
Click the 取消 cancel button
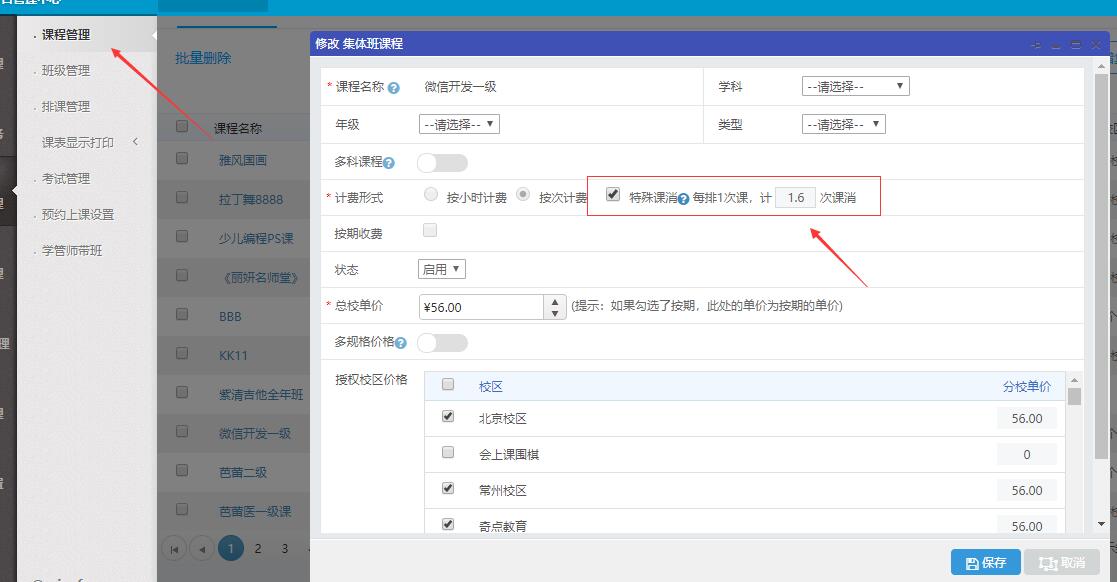point(1061,563)
